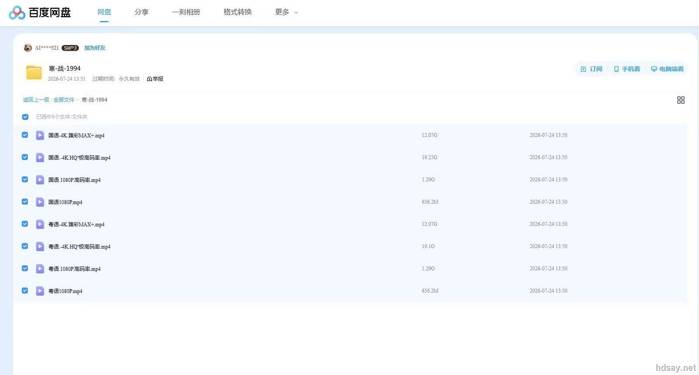Click the selected-files count label
699x375 pixels.
coord(62,117)
